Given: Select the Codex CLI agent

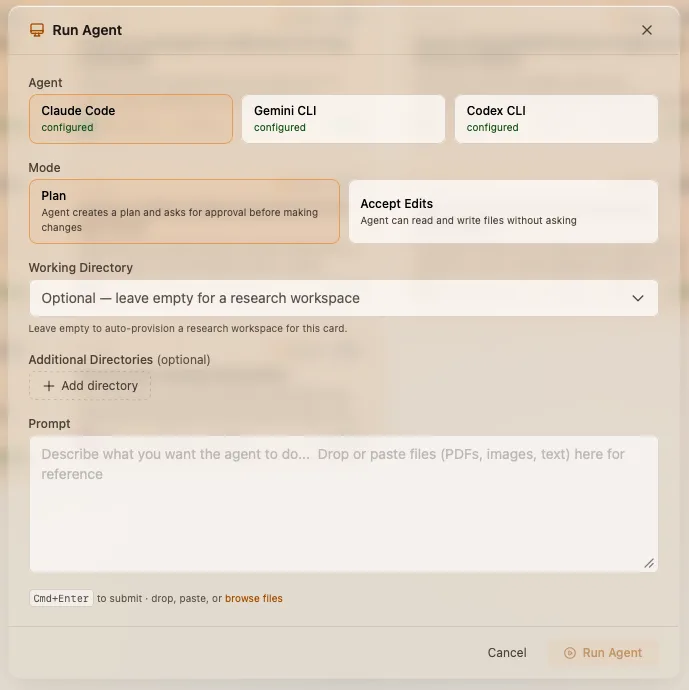Looking at the screenshot, I should [x=556, y=119].
